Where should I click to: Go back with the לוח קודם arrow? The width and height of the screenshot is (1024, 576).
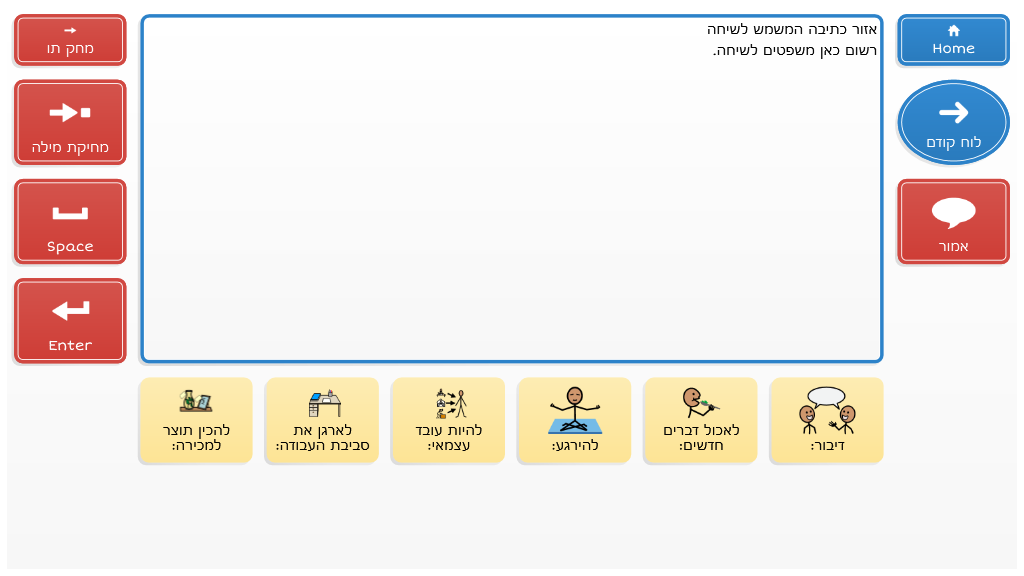(953, 122)
